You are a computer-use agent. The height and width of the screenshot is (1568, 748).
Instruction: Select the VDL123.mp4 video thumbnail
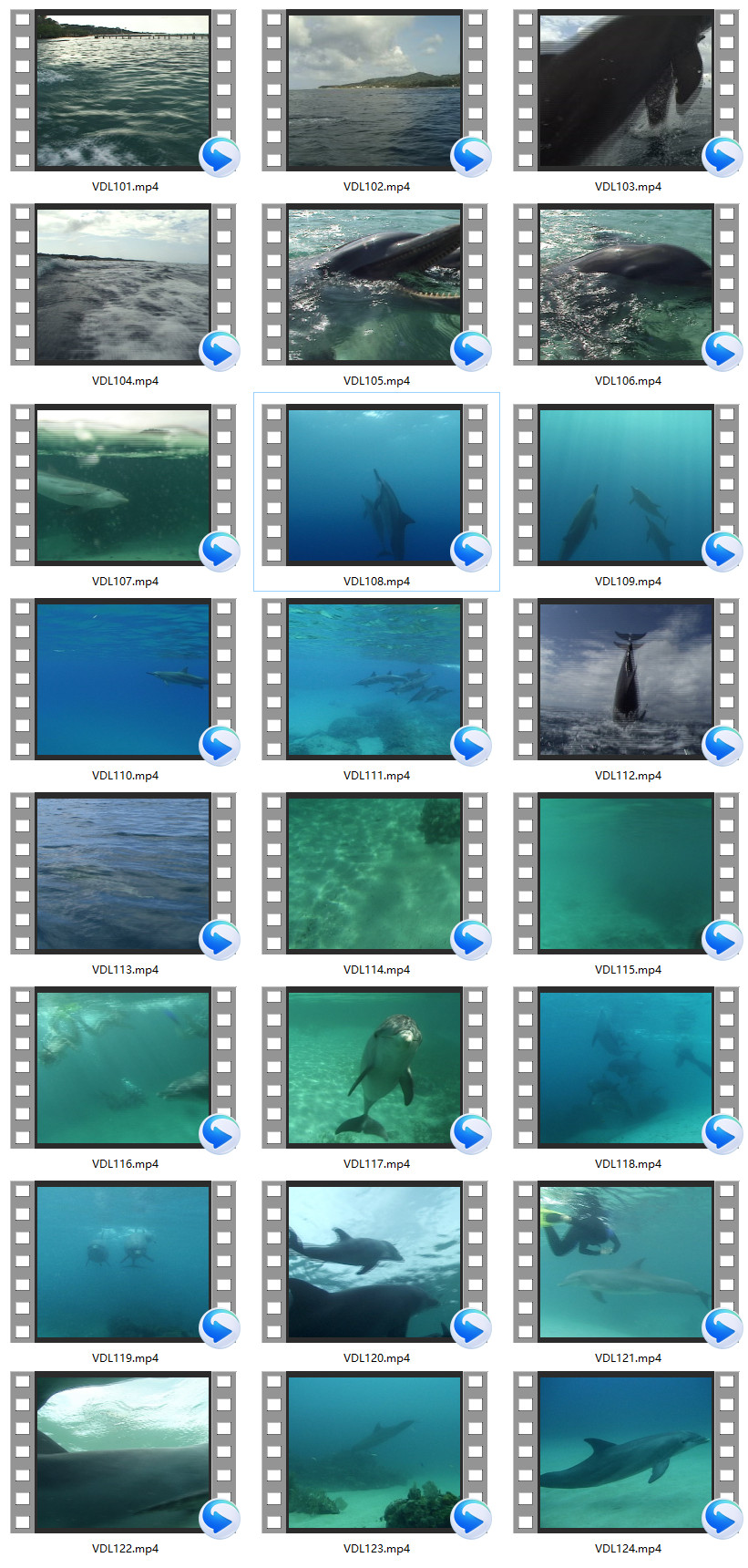pos(374,1452)
